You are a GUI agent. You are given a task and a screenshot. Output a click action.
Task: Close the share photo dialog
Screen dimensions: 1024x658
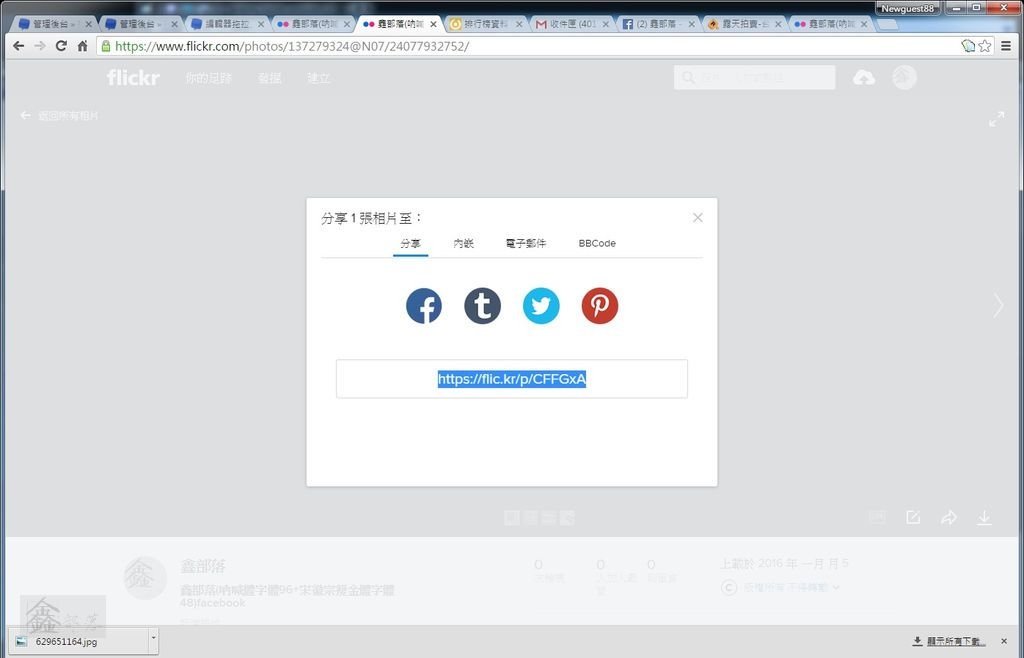[697, 217]
